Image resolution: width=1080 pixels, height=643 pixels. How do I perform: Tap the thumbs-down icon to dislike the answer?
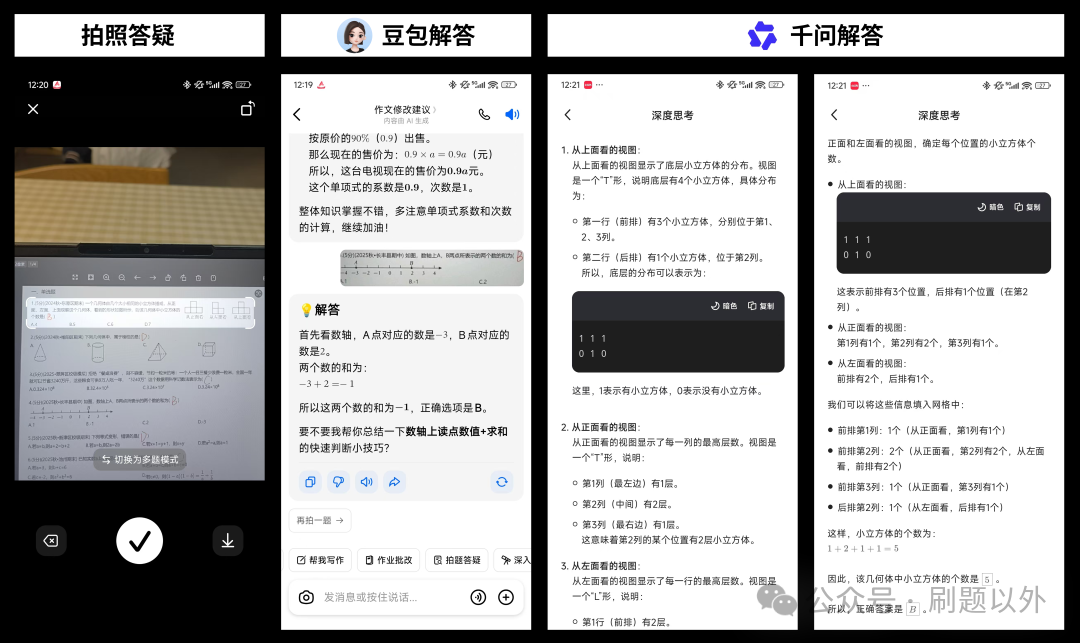[339, 482]
